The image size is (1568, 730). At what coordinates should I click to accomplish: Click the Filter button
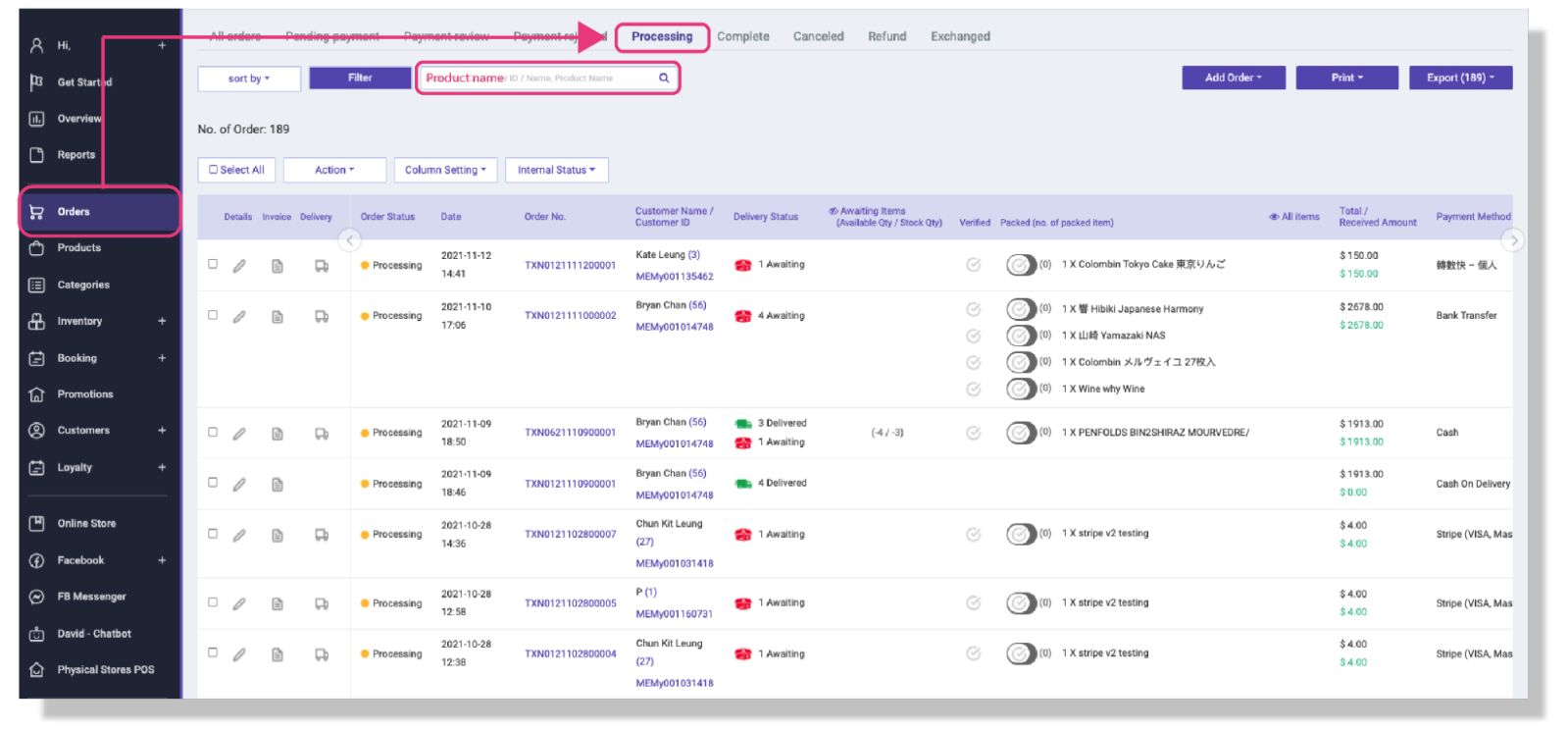(360, 78)
